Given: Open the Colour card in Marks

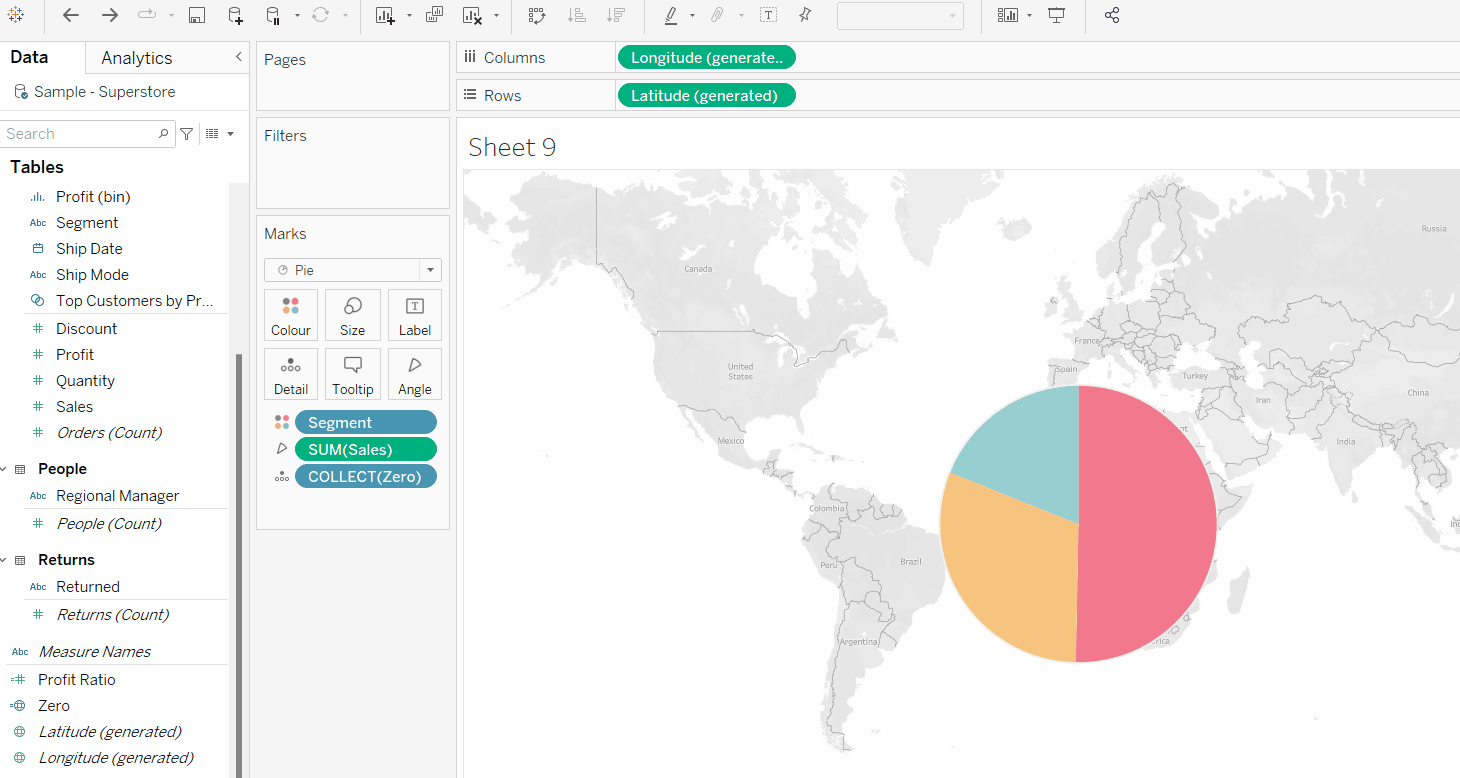Looking at the screenshot, I should coord(291,315).
